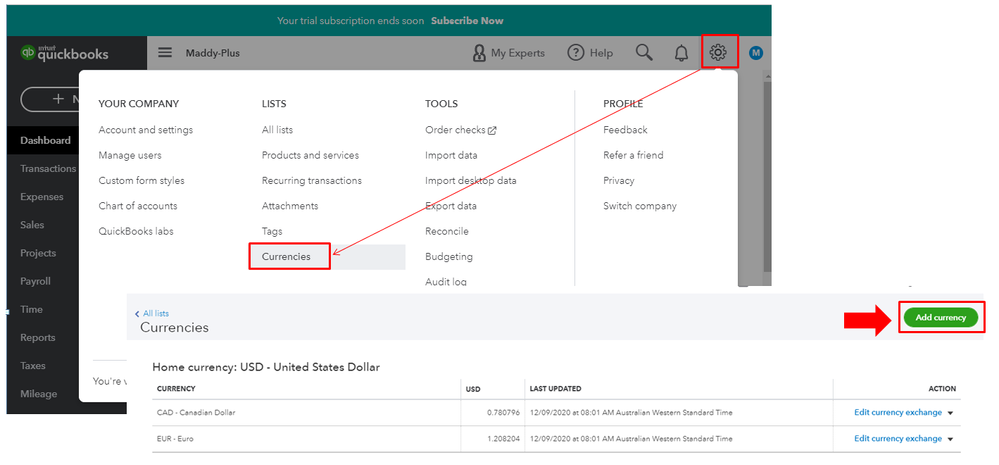This screenshot has width=999, height=465.
Task: Click the 1.208204 rate value
Action: (x=503, y=438)
